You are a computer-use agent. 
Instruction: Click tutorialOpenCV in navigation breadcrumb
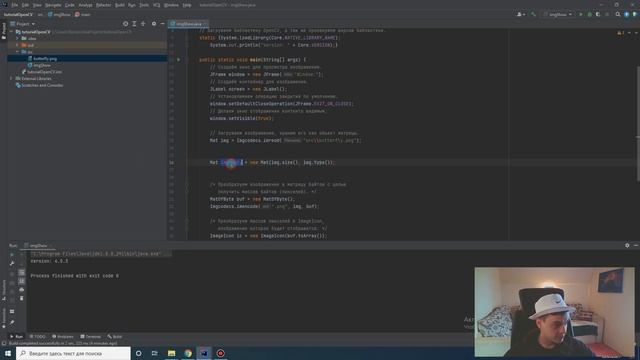[x=18, y=14]
